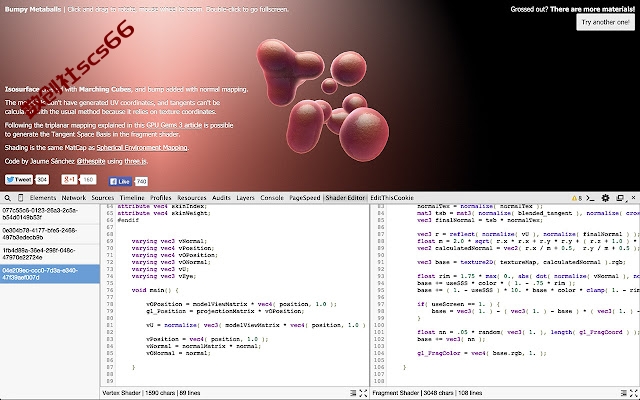The width and height of the screenshot is (640, 400).
Task: Open the EditThisCookie tab
Action: coord(392,198)
